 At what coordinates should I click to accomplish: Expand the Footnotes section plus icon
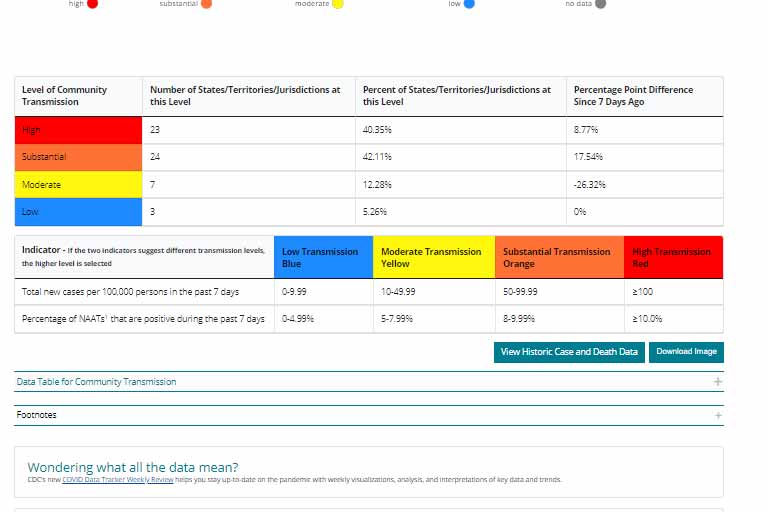(718, 415)
